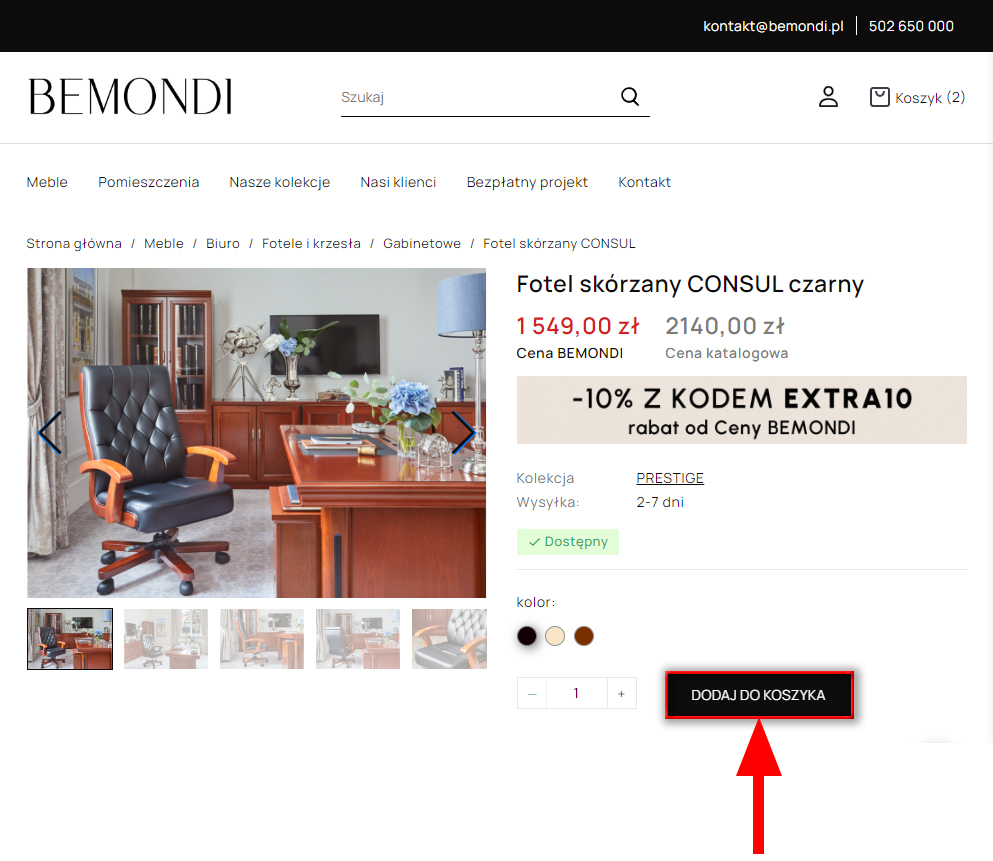Open the user account icon
The image size is (993, 861).
pyautogui.click(x=828, y=97)
